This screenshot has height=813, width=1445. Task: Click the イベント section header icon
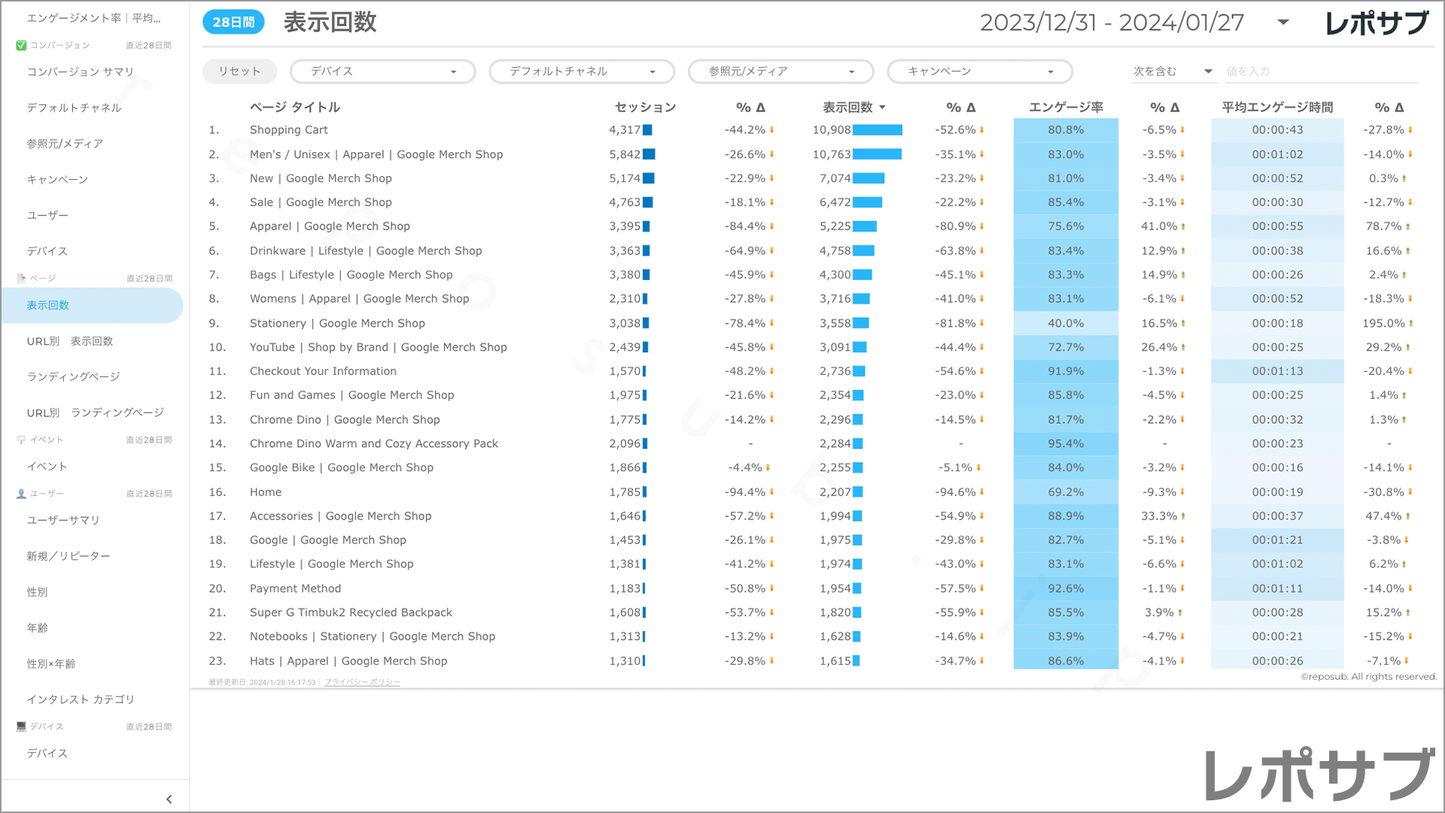coord(21,440)
